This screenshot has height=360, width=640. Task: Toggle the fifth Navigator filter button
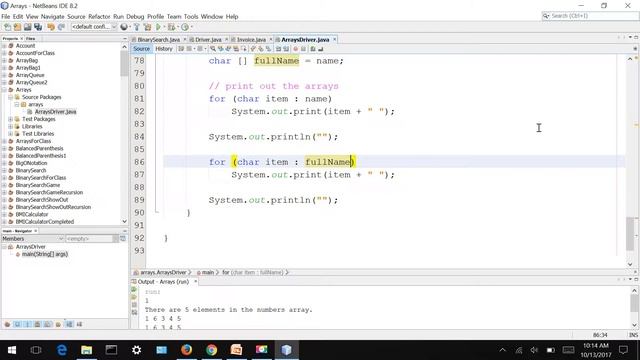point(48,324)
